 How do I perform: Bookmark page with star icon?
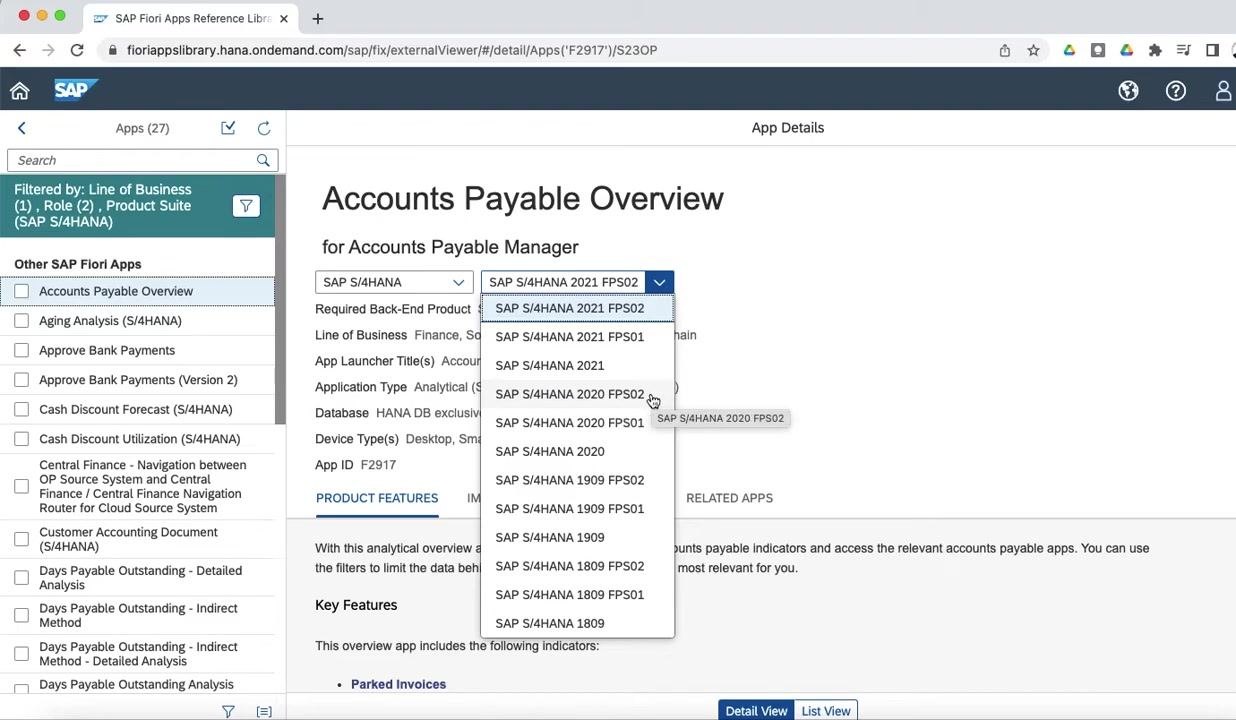coord(1033,50)
